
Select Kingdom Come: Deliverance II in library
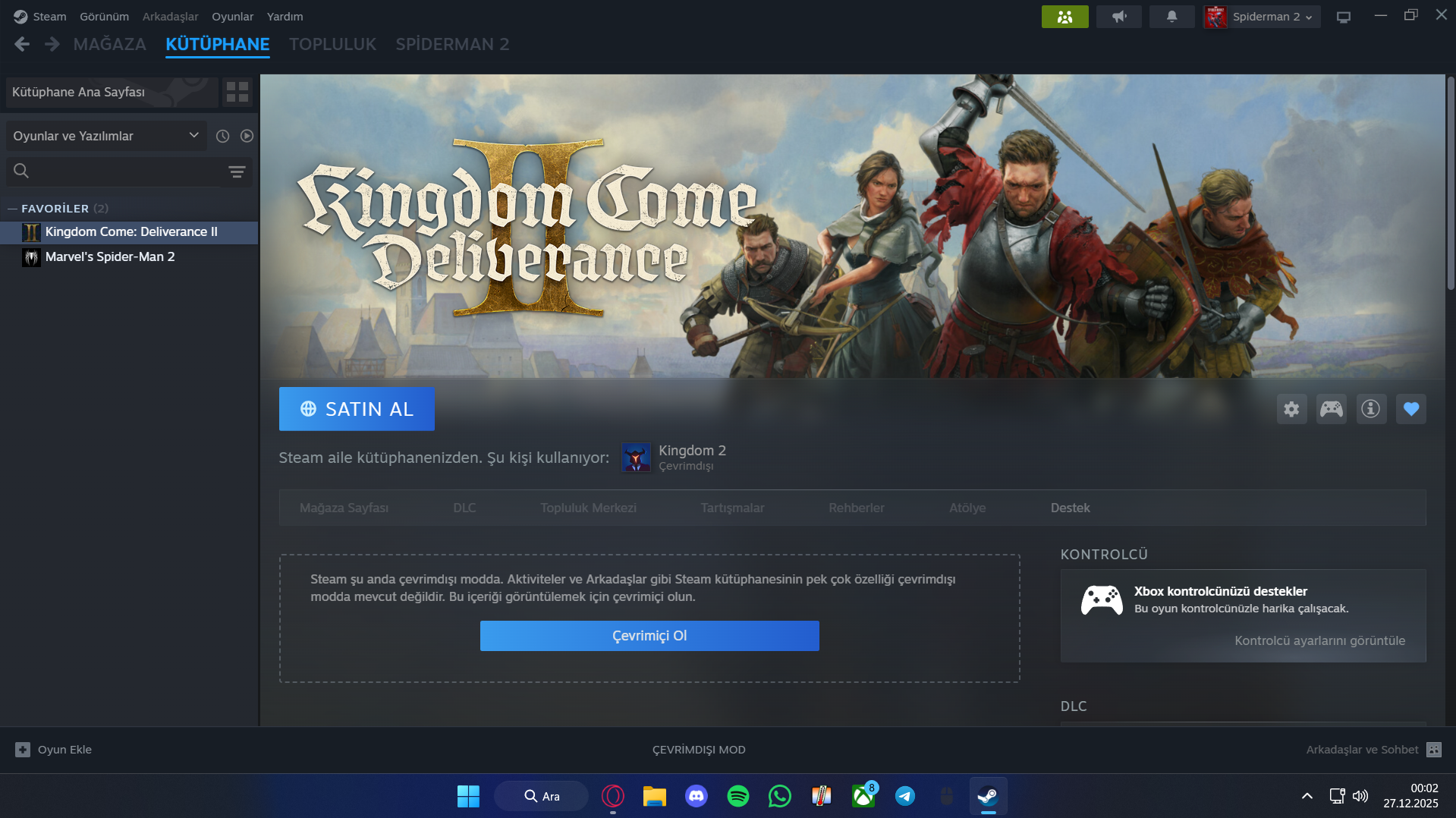(x=130, y=232)
